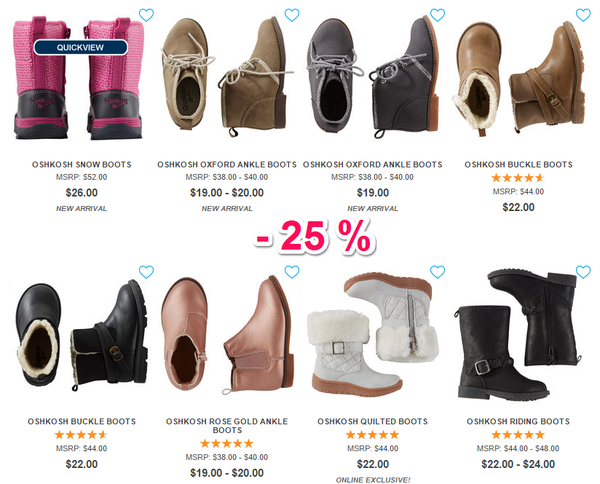Open OshKosh Quilted Boots product link
The height and width of the screenshot is (484, 600).
pyautogui.click(x=372, y=421)
